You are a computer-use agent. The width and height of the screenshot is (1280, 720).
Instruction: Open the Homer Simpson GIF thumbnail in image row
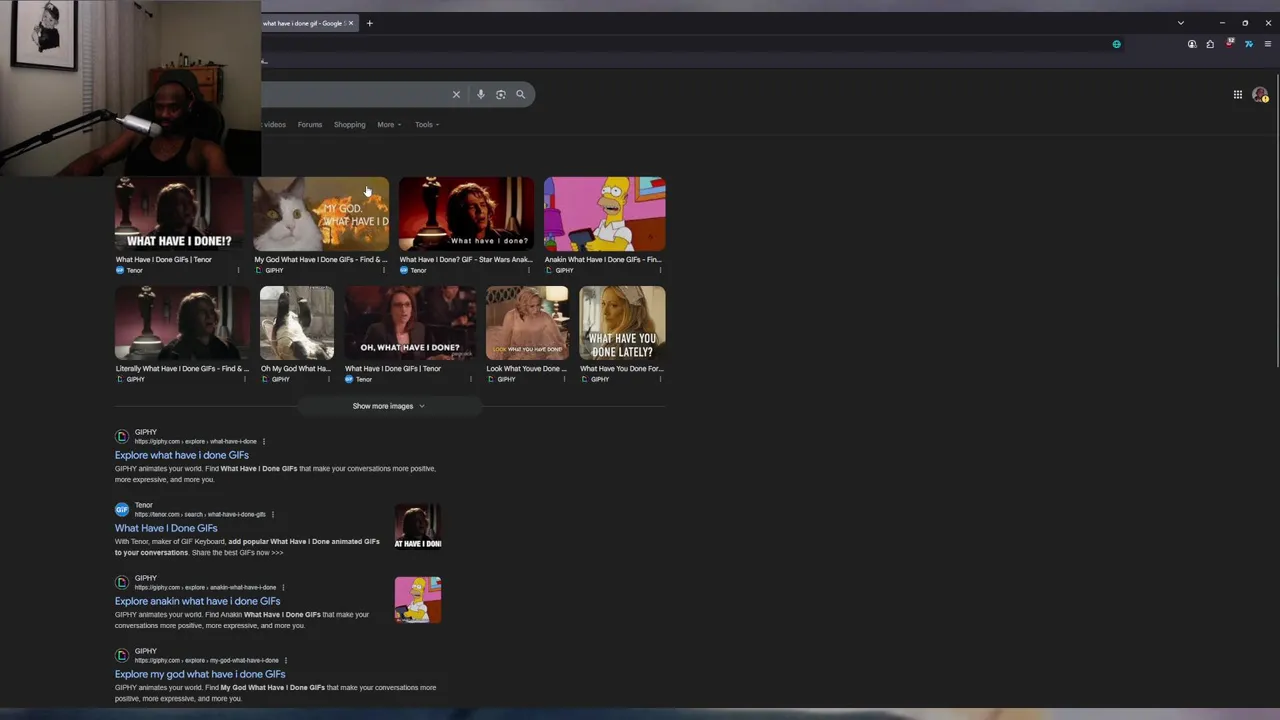(605, 214)
